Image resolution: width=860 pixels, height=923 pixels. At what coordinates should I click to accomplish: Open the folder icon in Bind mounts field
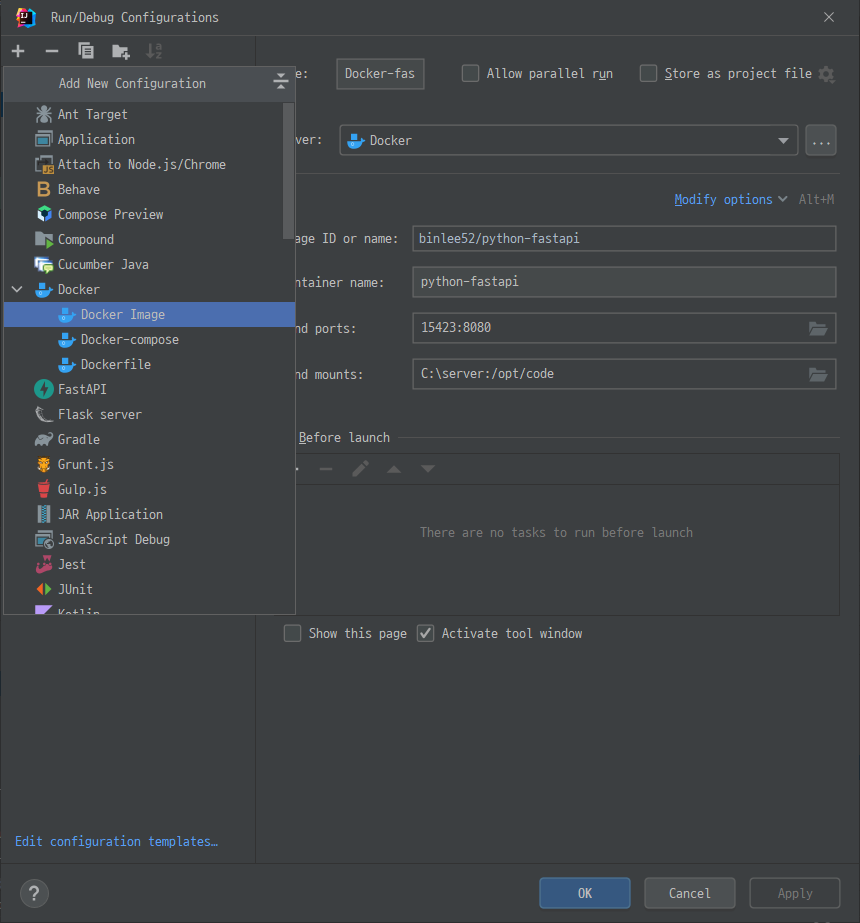(818, 374)
